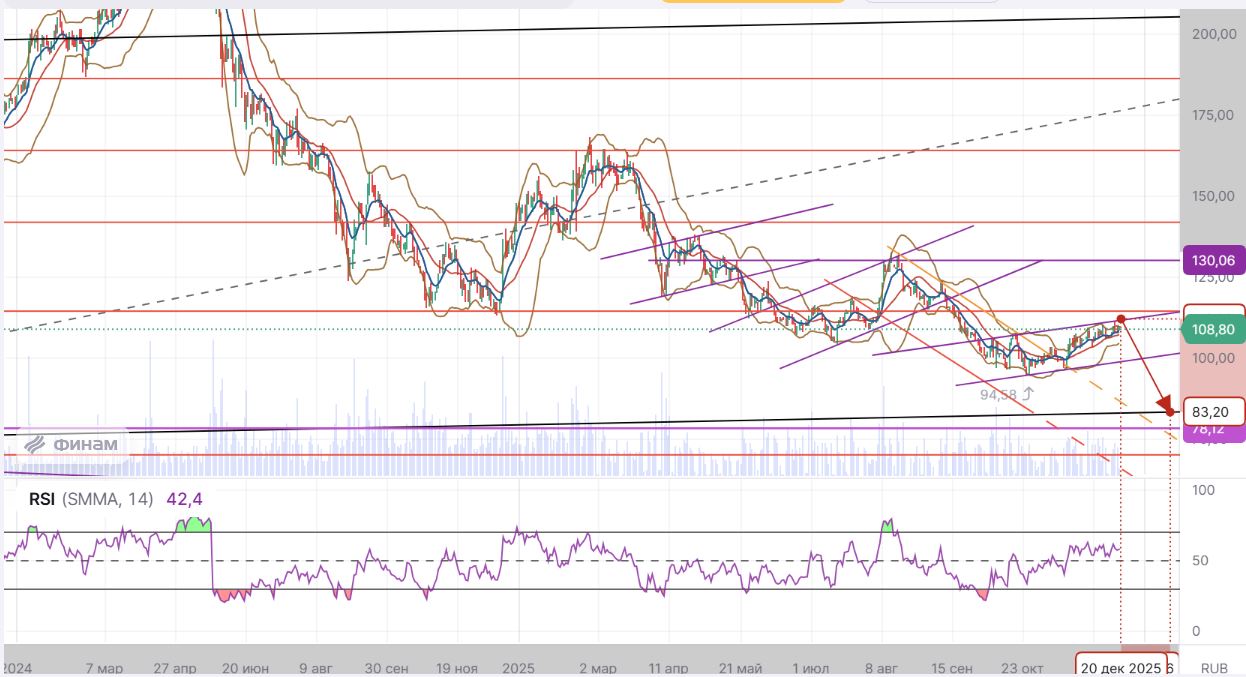Click the 150,00 price axis label

point(1211,196)
